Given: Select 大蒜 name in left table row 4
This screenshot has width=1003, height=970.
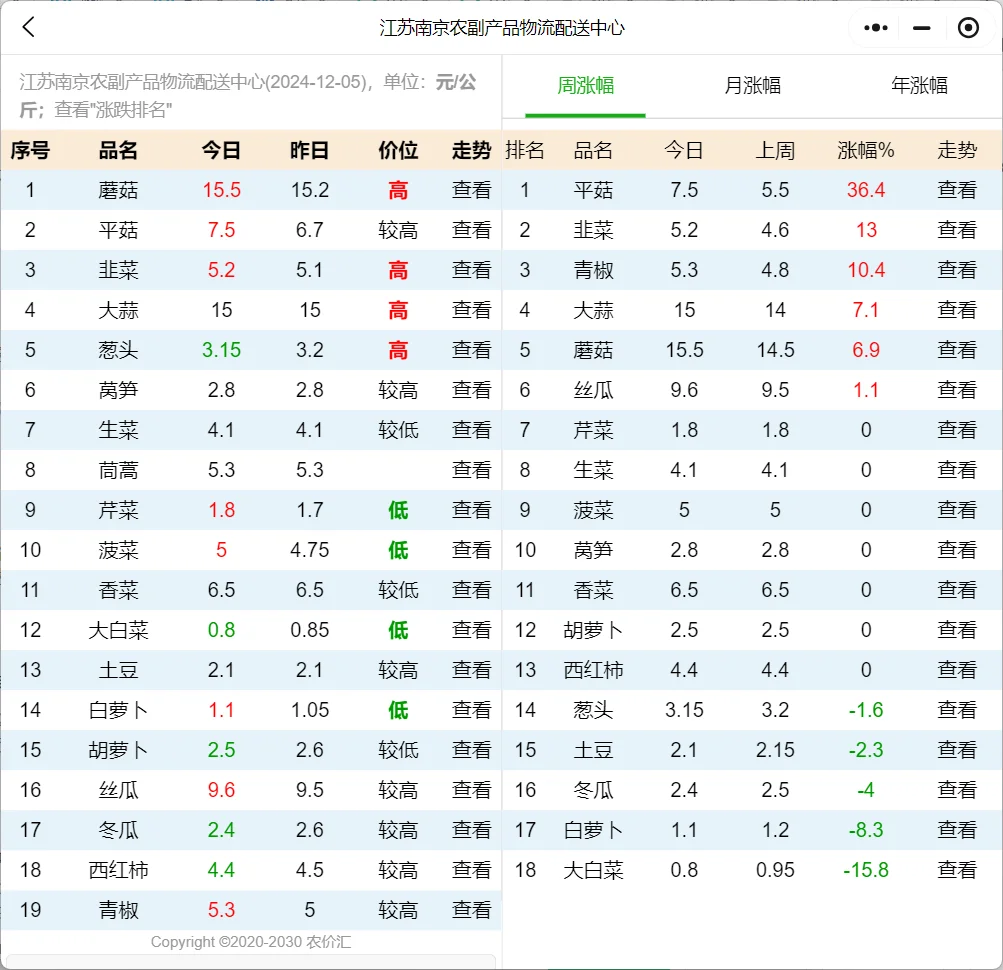Looking at the screenshot, I should pyautogui.click(x=118, y=310).
